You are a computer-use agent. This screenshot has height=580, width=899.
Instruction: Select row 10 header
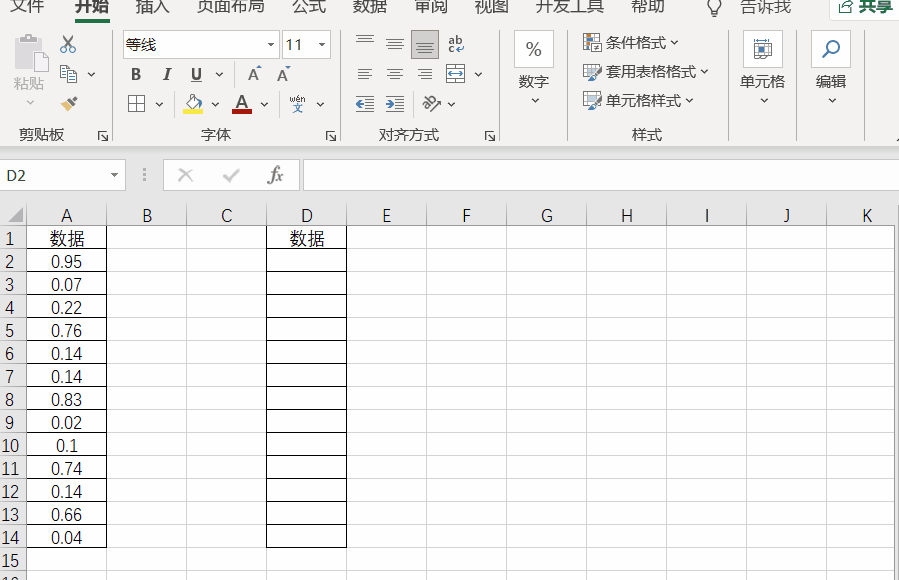coord(13,445)
